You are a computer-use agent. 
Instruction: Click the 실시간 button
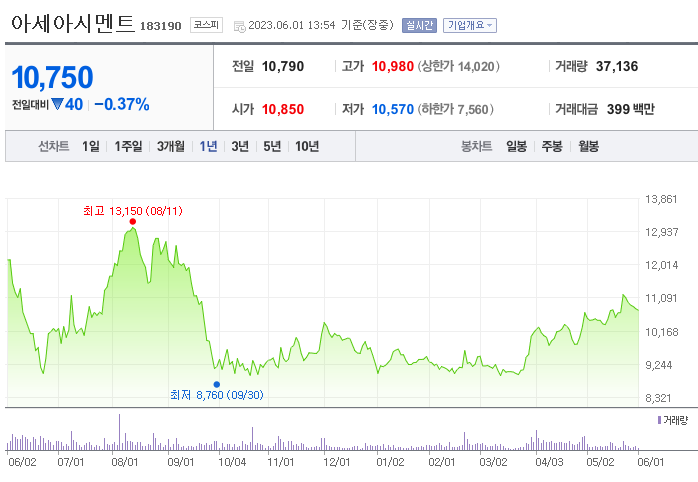click(419, 25)
